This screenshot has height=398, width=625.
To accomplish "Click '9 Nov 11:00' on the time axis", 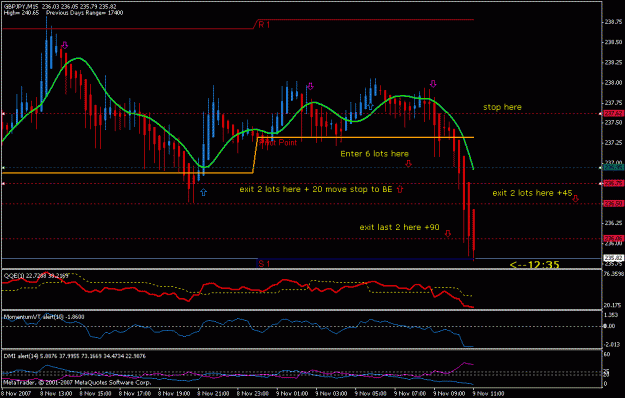I will tap(489, 394).
